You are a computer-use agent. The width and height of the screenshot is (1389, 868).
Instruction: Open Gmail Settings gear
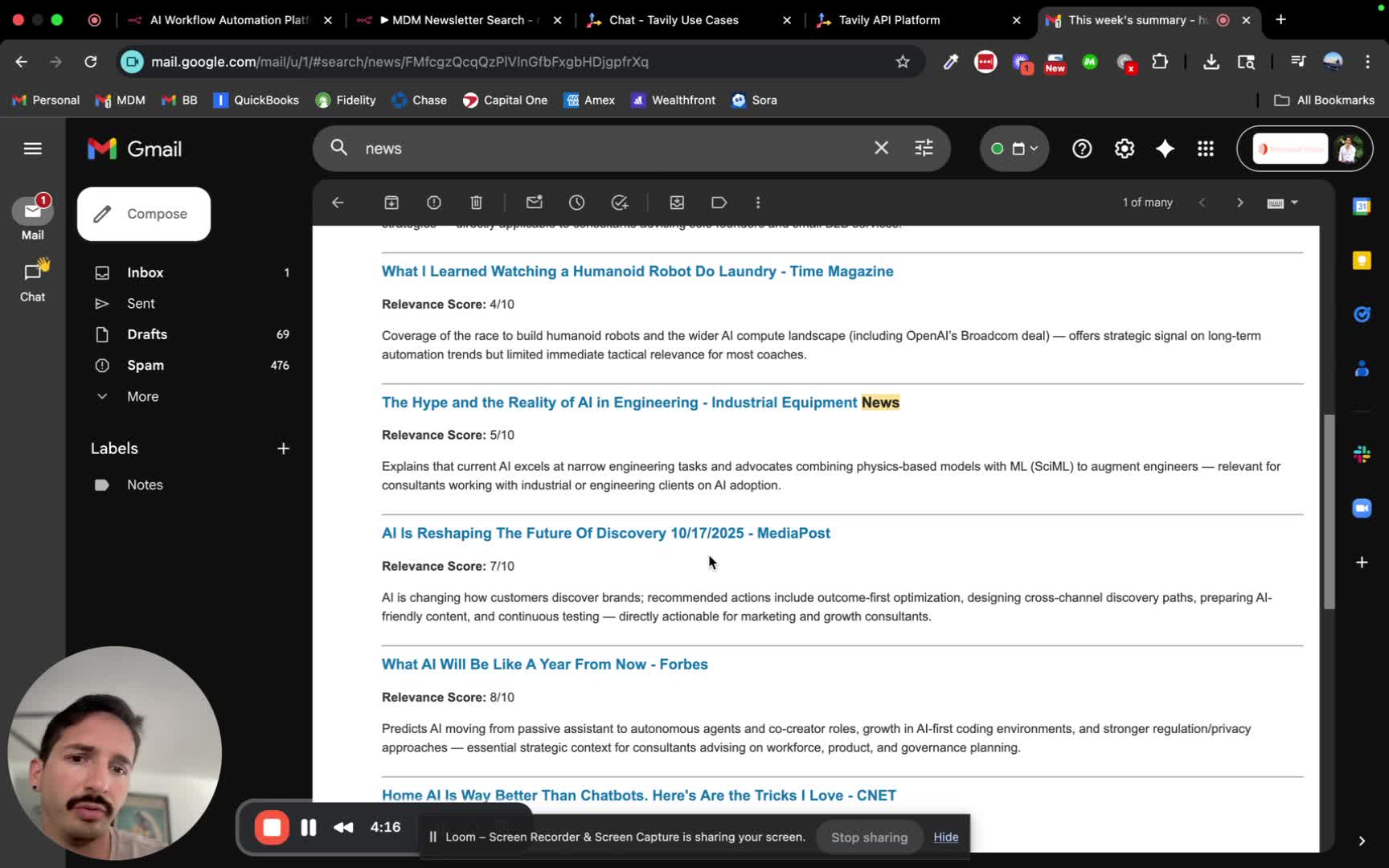click(x=1125, y=149)
